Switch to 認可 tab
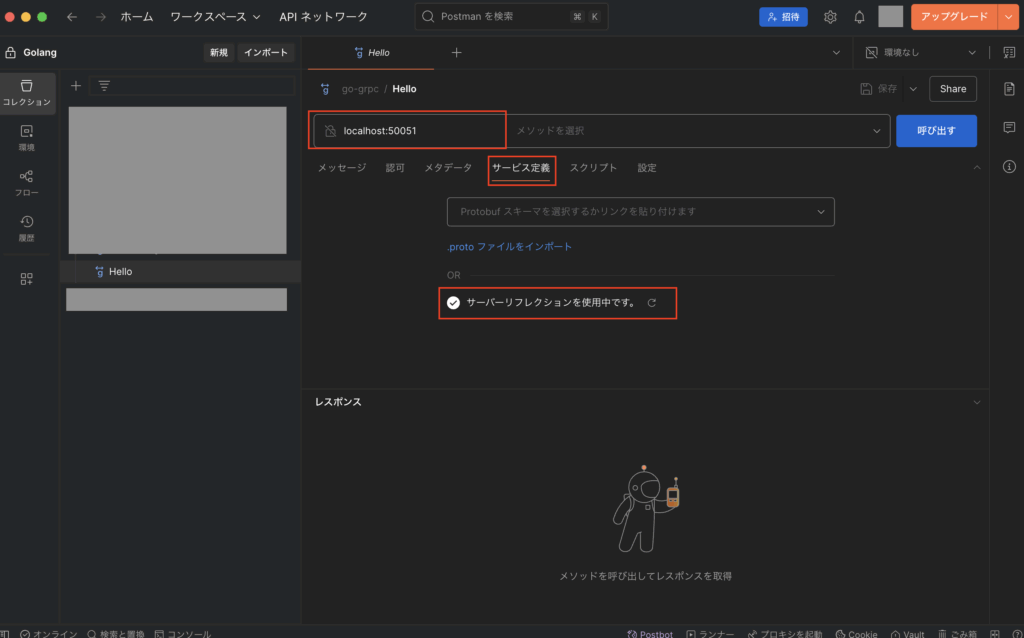 pos(395,168)
